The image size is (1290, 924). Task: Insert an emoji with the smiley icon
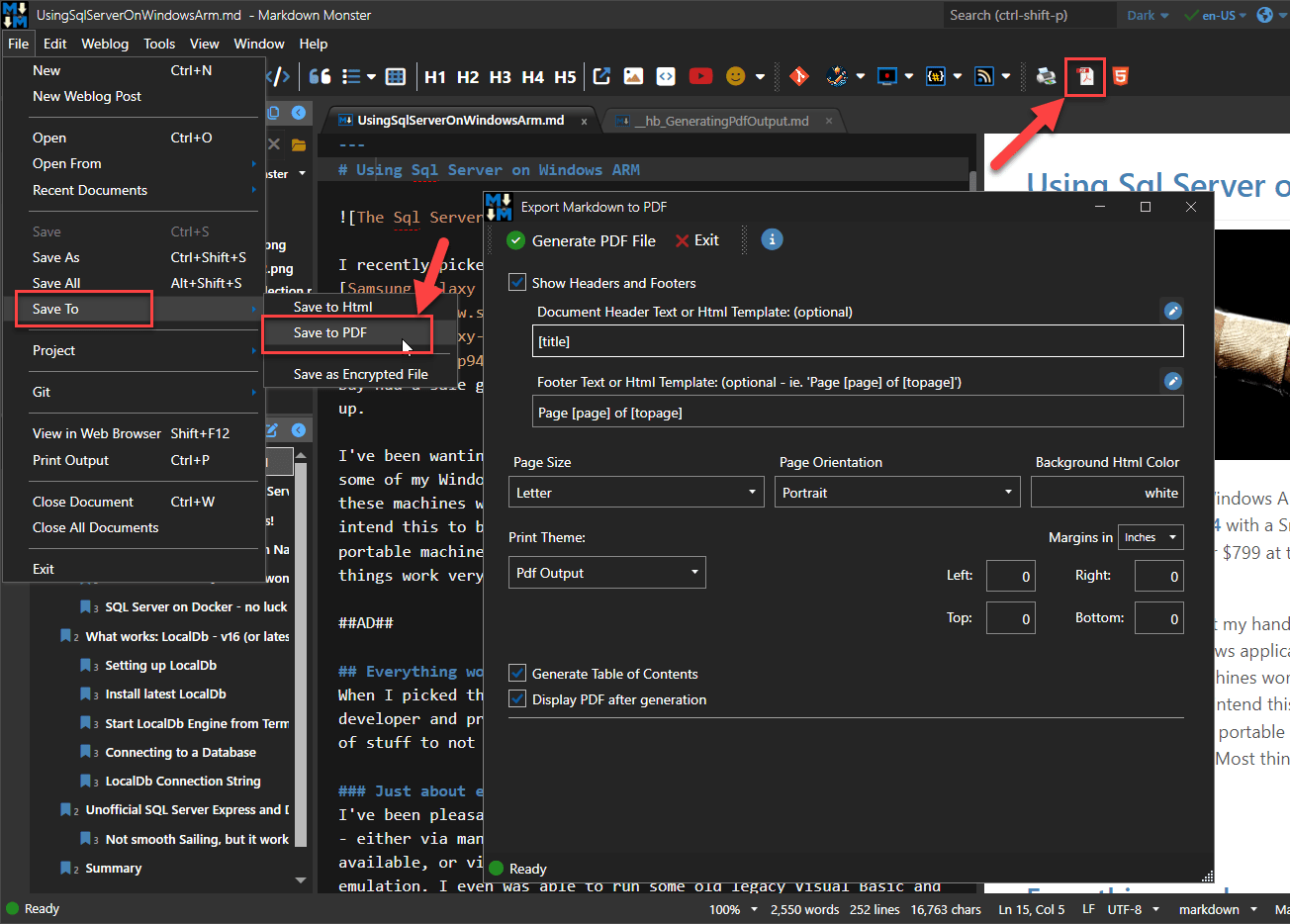click(735, 76)
